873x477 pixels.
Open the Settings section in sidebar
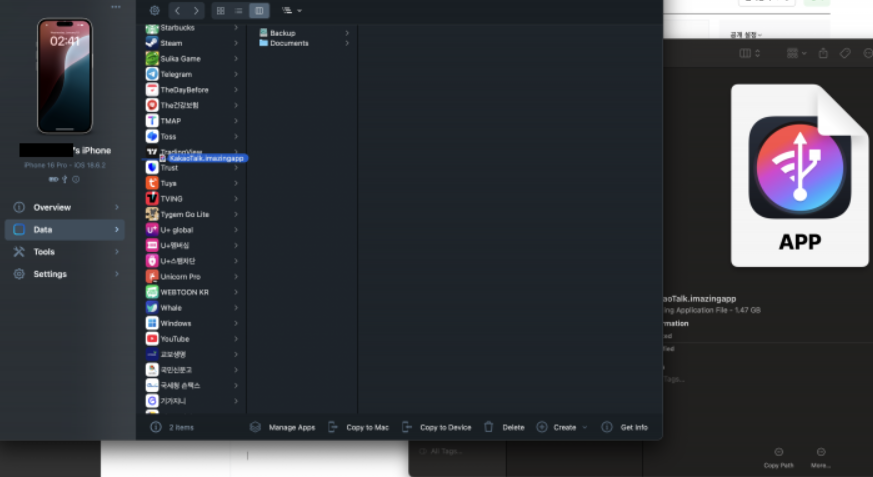(x=65, y=274)
